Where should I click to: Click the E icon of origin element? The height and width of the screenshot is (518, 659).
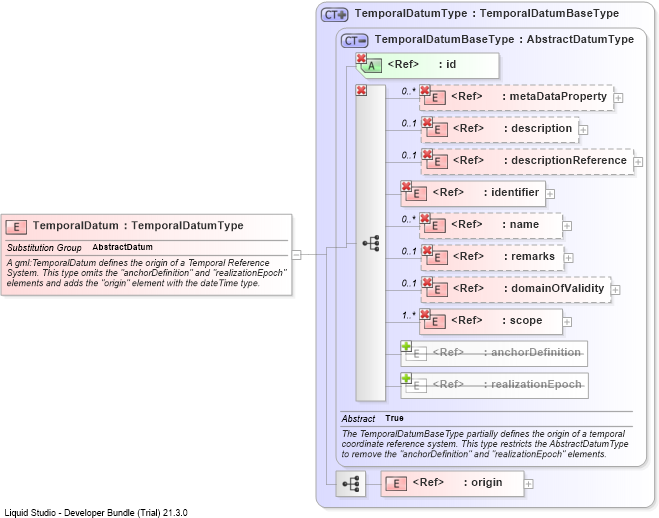tap(396, 484)
